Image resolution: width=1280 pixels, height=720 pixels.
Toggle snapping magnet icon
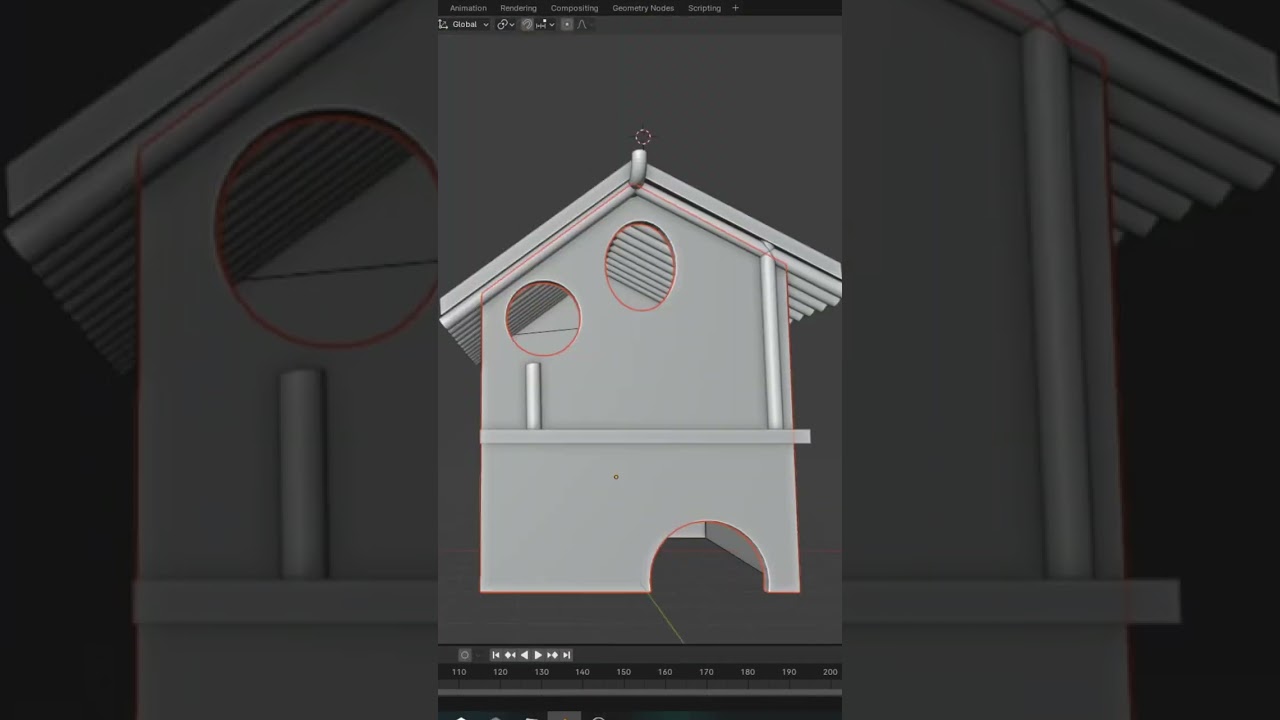pos(527,24)
